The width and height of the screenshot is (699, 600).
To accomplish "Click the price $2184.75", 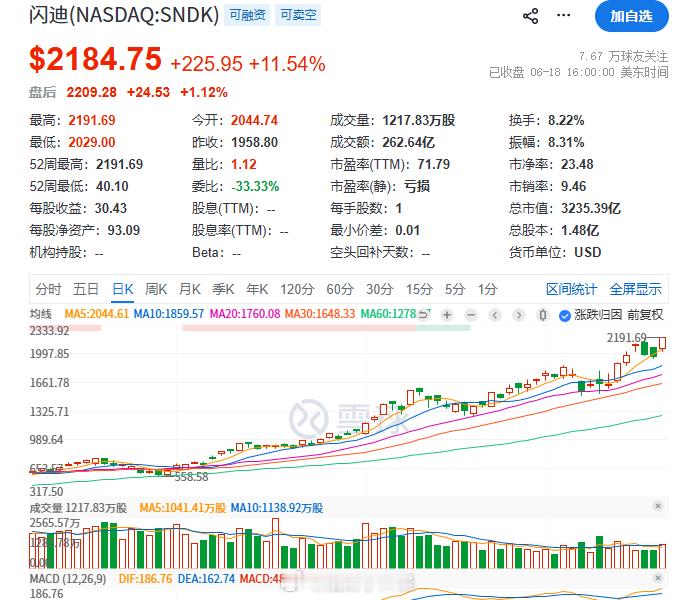I will [x=95, y=59].
